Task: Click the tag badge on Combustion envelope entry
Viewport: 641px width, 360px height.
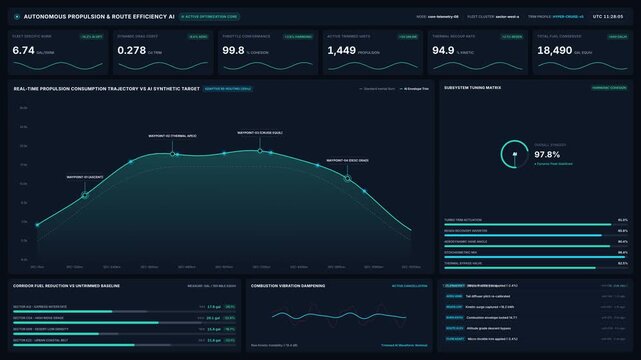Action: (454, 318)
